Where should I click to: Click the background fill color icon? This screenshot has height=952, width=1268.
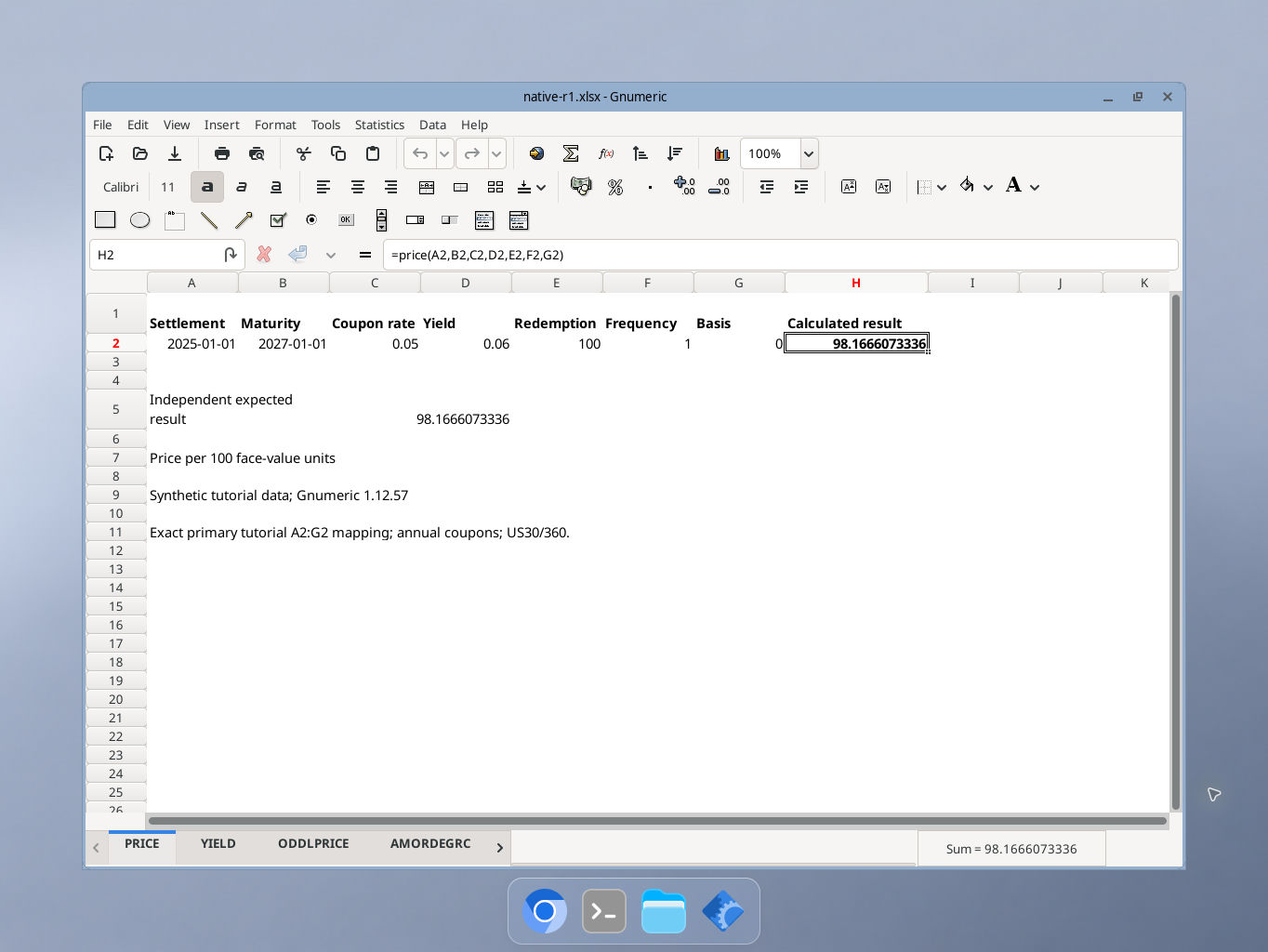(x=967, y=186)
